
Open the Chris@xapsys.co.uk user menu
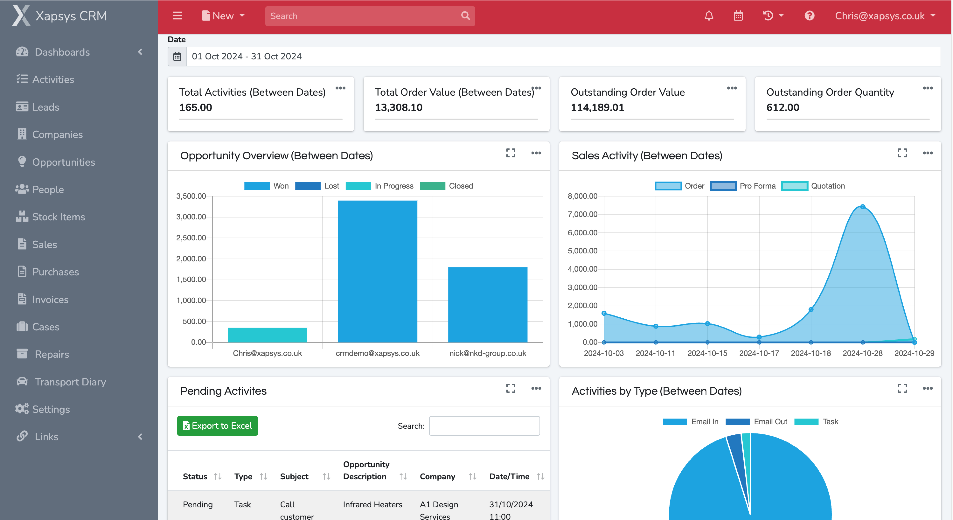pyautogui.click(x=885, y=16)
